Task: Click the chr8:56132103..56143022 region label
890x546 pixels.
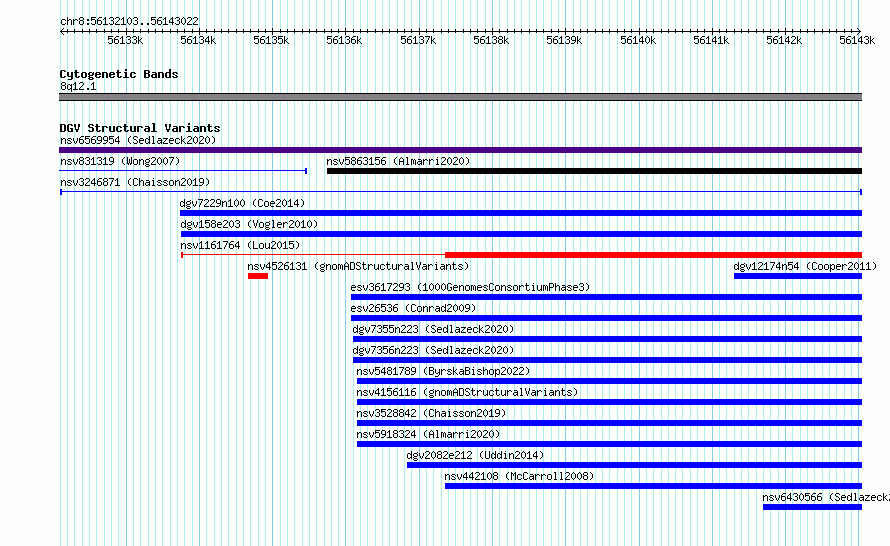Action: point(129,22)
